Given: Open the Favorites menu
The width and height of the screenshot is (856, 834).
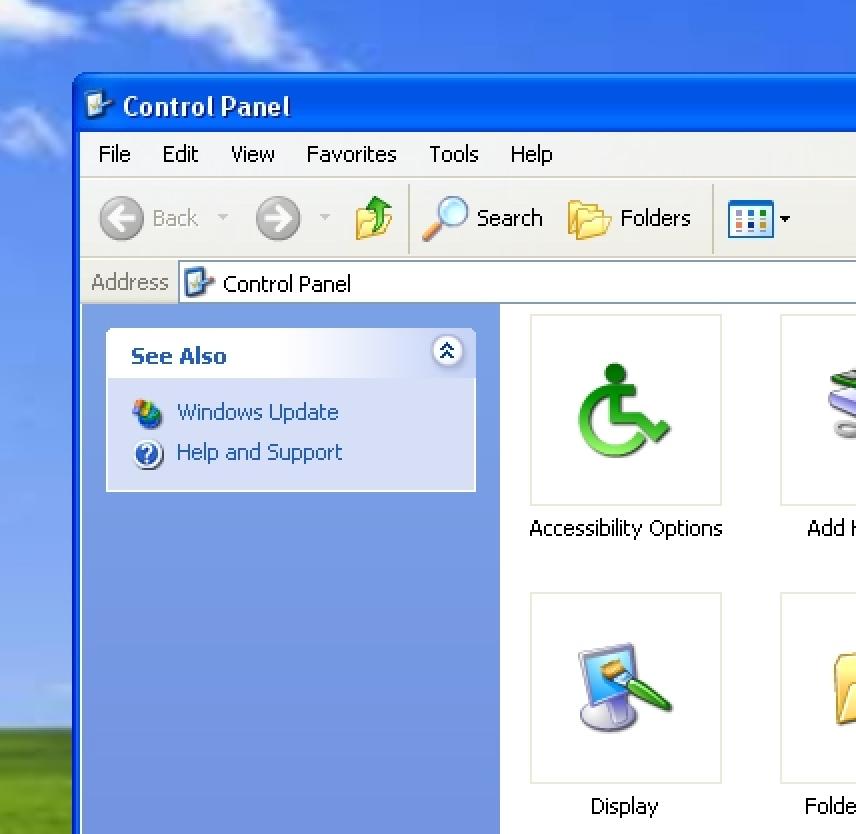Looking at the screenshot, I should (351, 154).
